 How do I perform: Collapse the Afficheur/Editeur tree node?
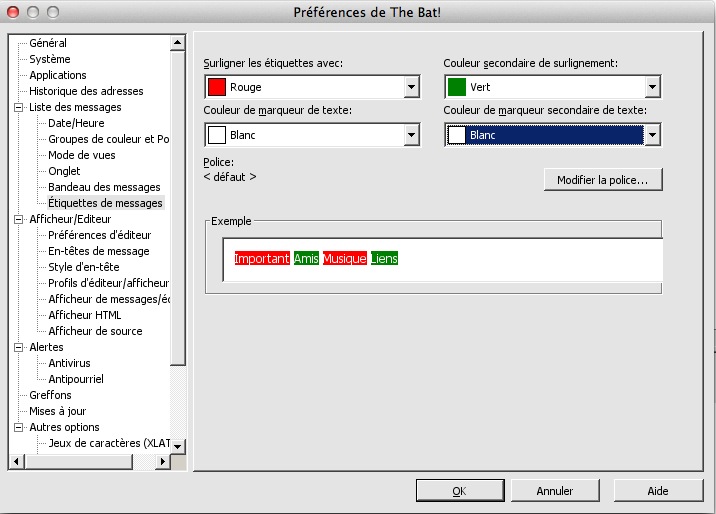point(18,219)
